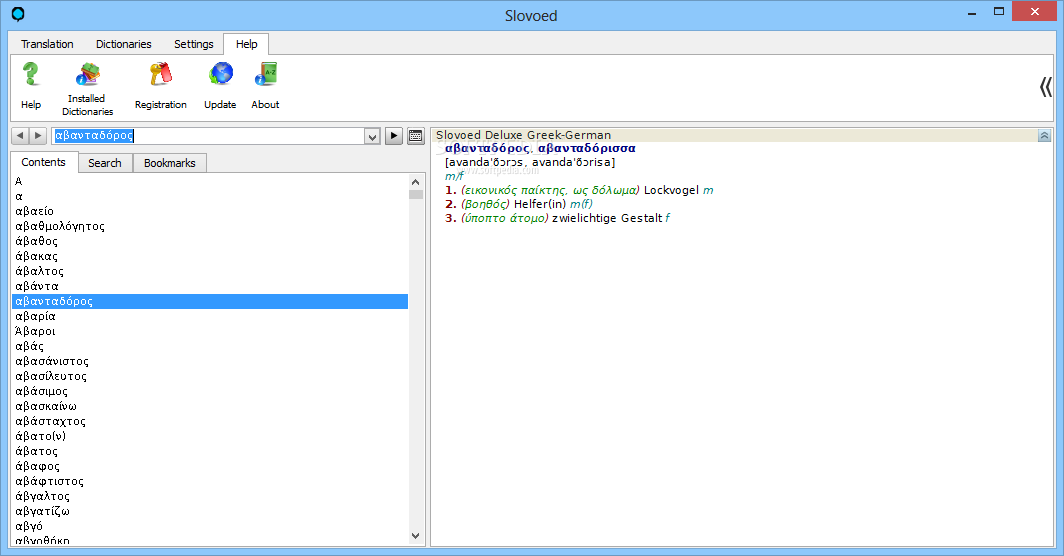
Task: Maximize the Slovoed window
Action: click(x=999, y=12)
